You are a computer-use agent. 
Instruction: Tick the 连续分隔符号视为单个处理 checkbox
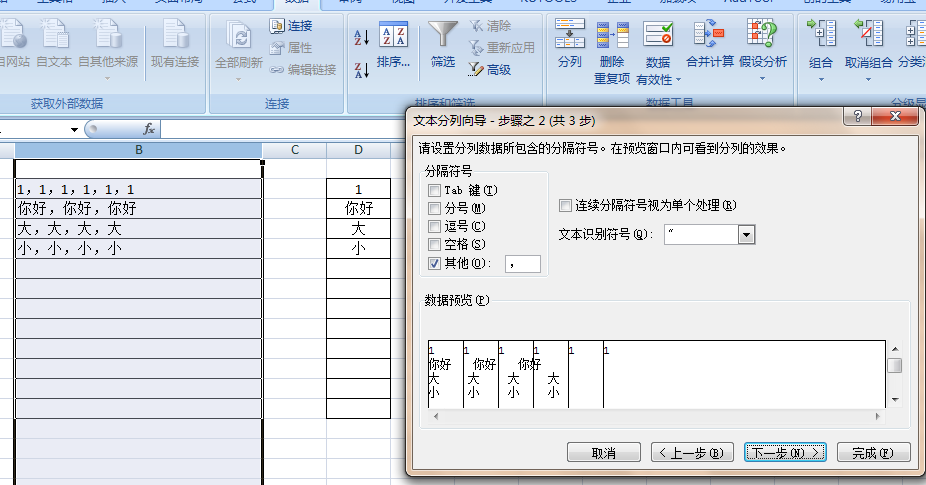(566, 206)
